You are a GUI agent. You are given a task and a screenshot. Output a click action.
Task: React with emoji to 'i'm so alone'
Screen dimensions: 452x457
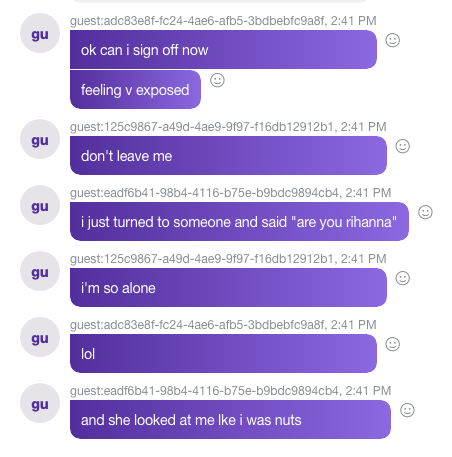[403, 278]
